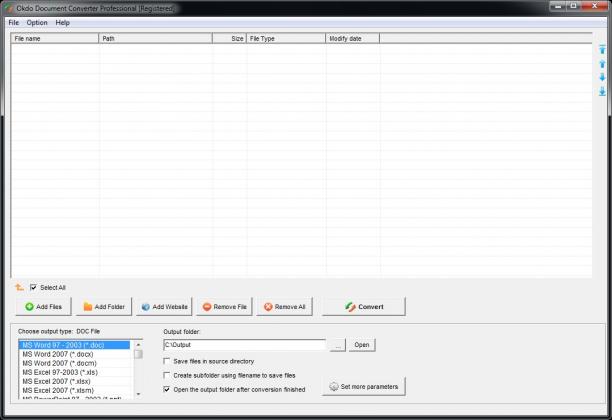Move selected file to bottom of list

[602, 92]
